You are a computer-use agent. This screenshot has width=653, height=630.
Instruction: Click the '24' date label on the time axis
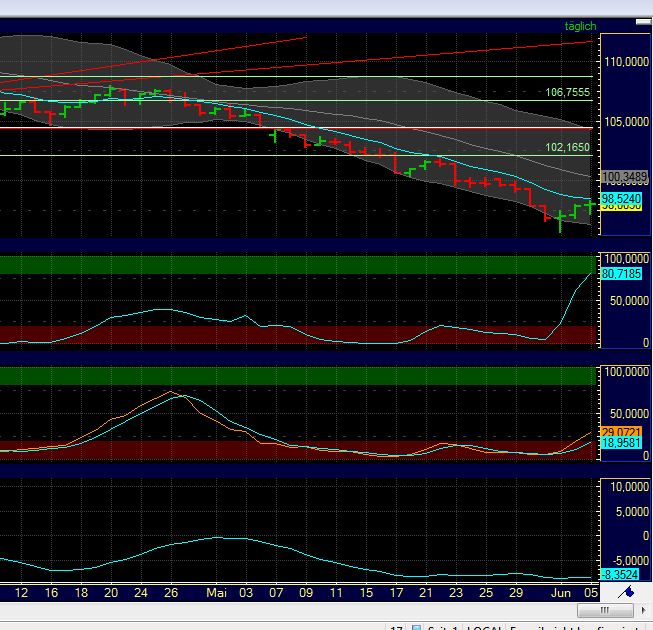tap(141, 592)
